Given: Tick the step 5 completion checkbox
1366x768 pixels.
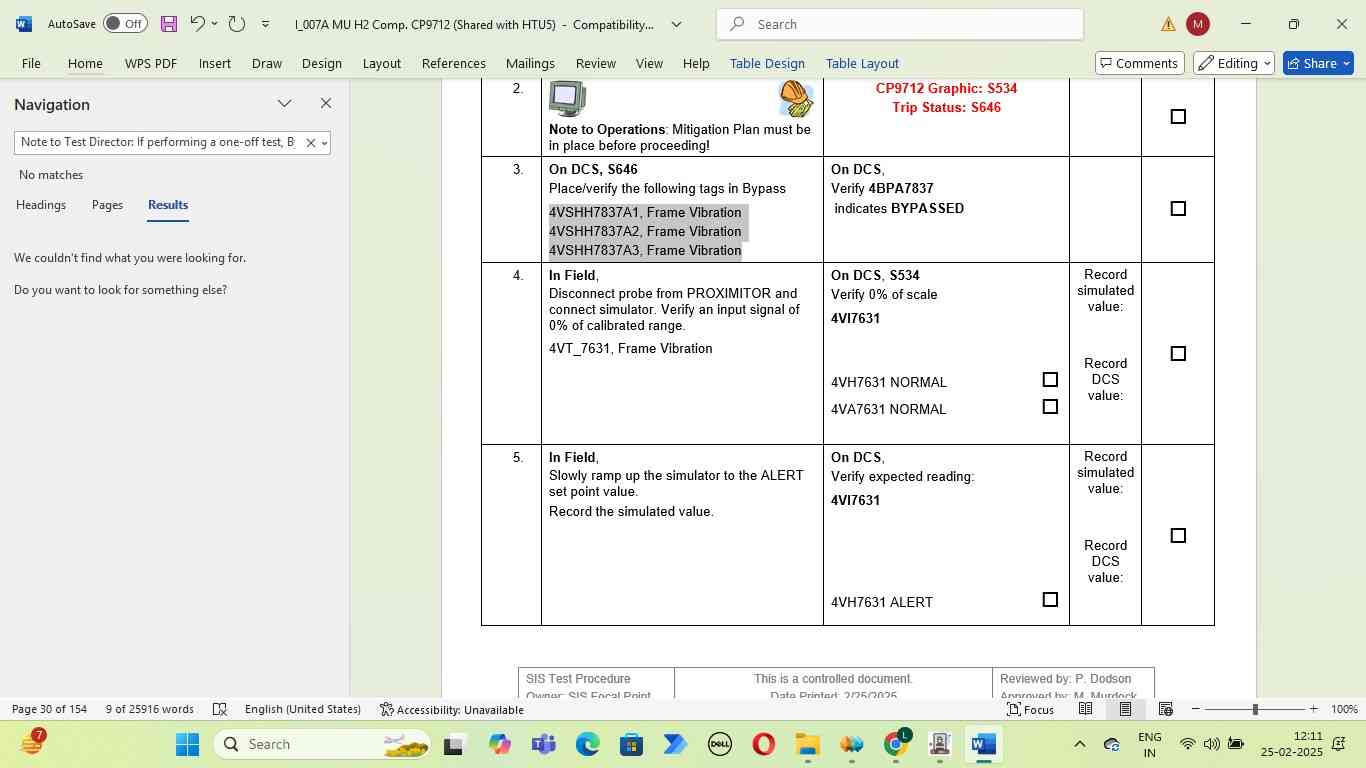Looking at the screenshot, I should click(1178, 536).
